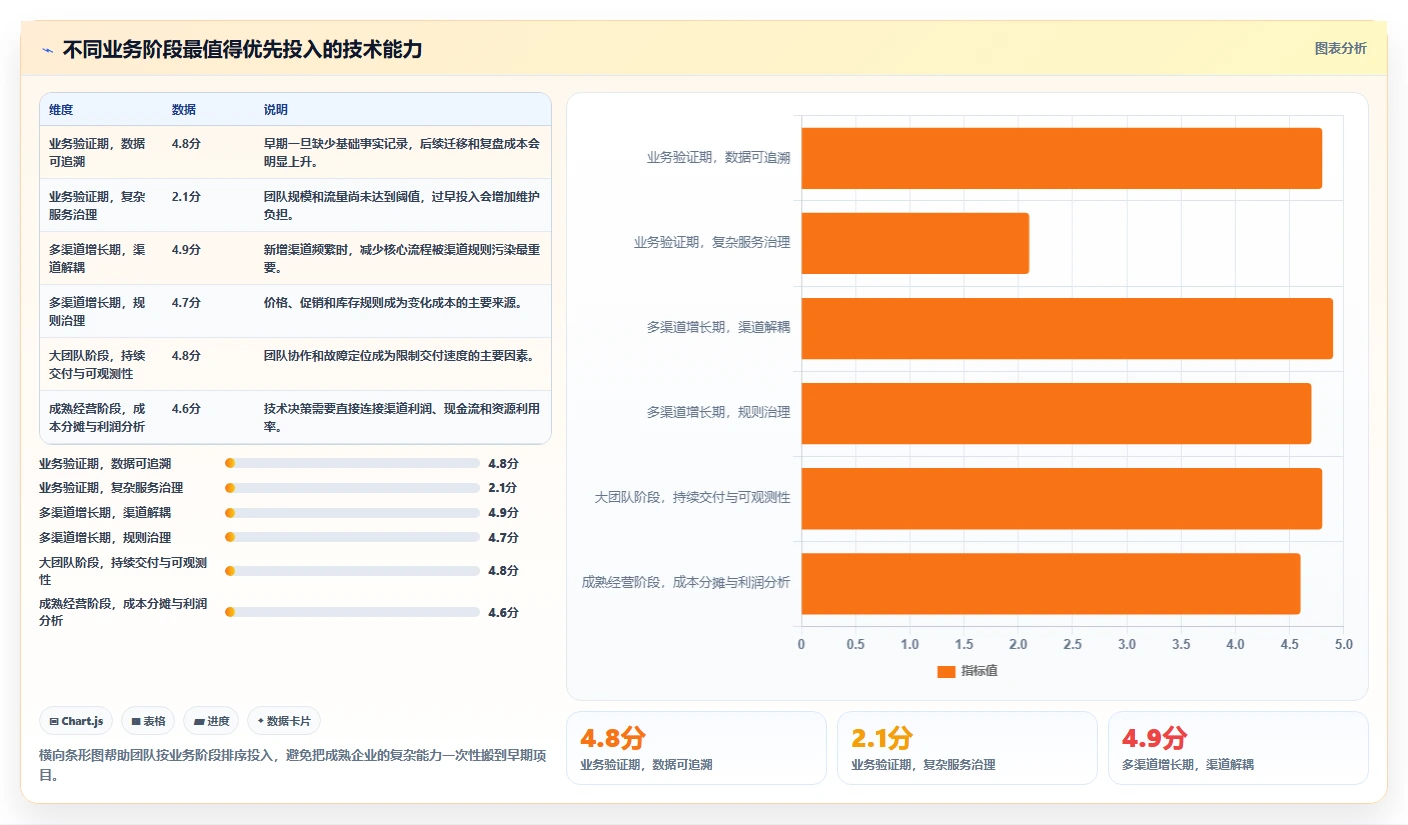The image size is (1408, 825).
Task: Click the description starting 早期一旦缺少基础事实记录
Action: pyautogui.click(x=402, y=152)
